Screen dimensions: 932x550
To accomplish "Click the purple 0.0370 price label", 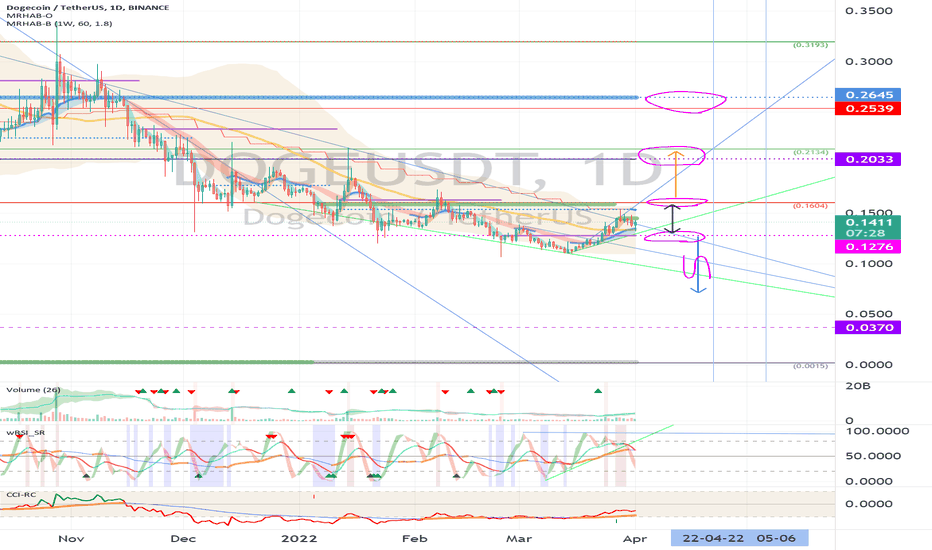I will (x=868, y=328).
